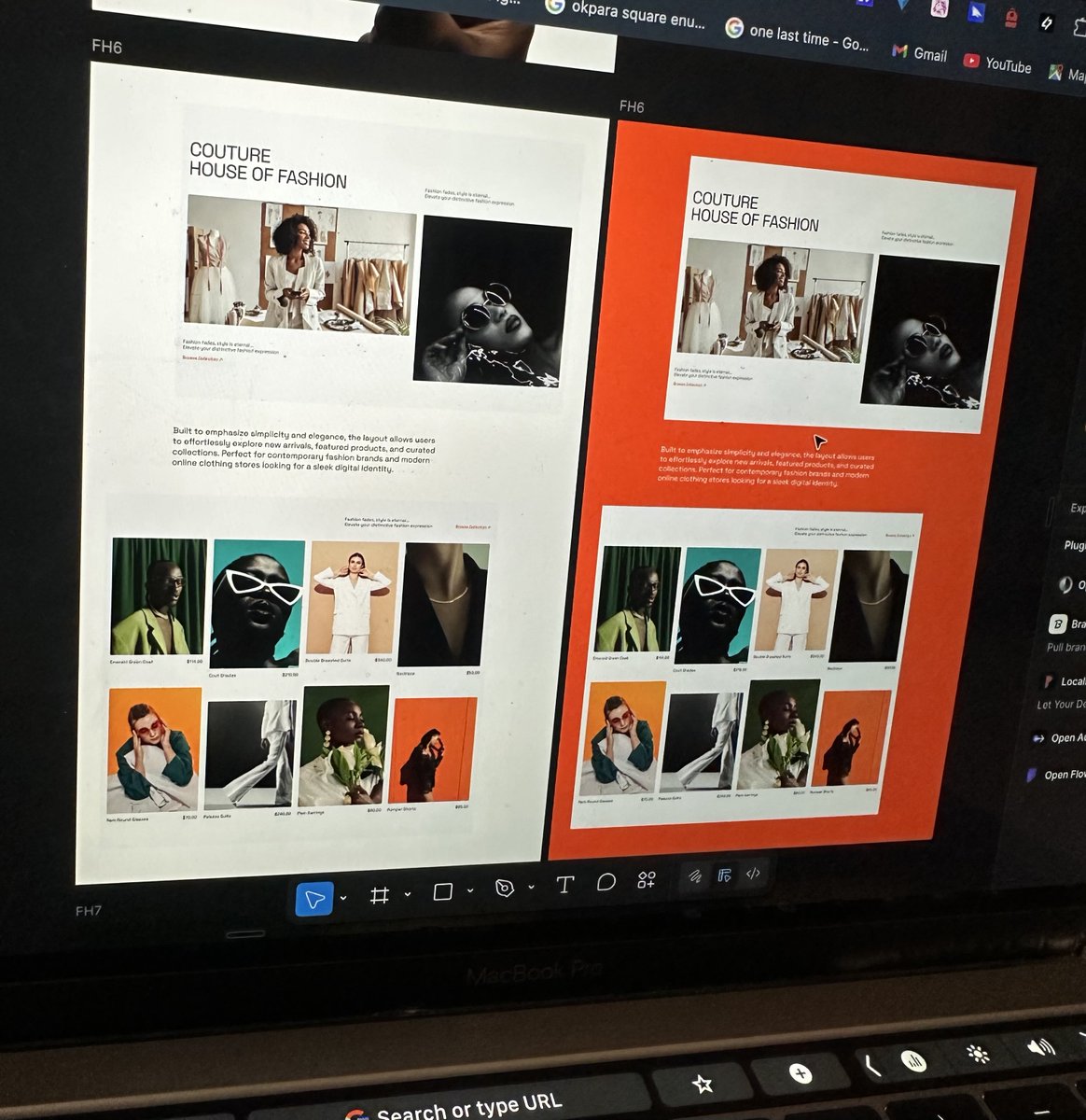The height and width of the screenshot is (1120, 1086).
Task: Click the blue cursor extension icon
Action: tap(975, 12)
